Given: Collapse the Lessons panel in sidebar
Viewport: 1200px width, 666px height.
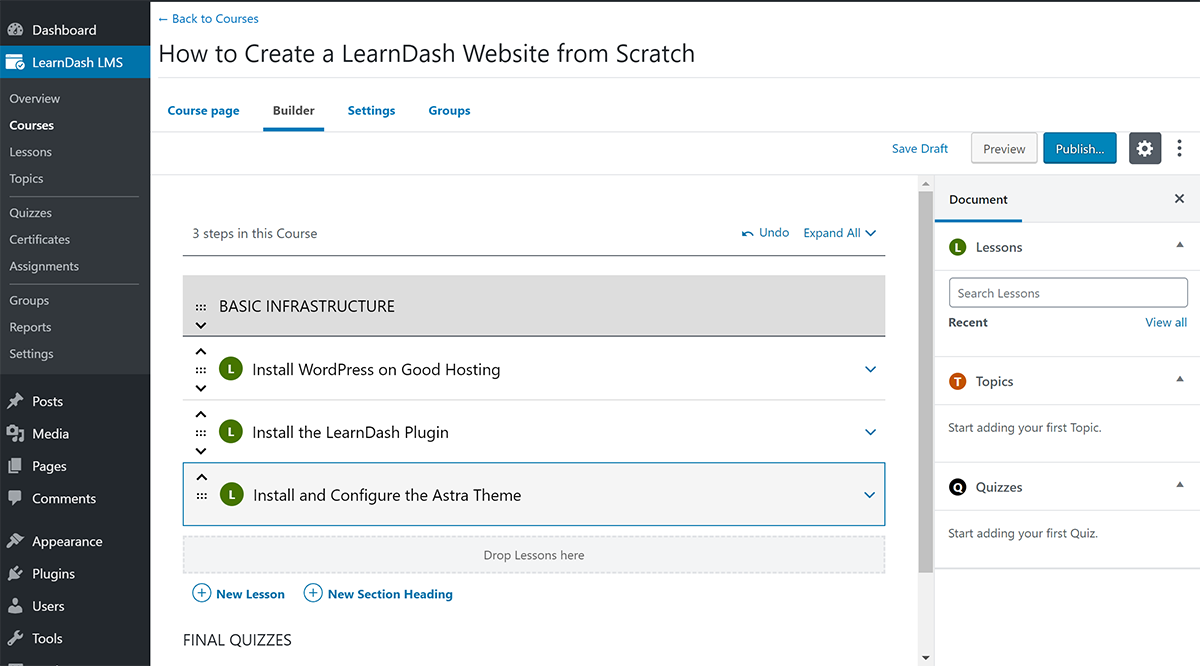Looking at the screenshot, I should point(1180,246).
